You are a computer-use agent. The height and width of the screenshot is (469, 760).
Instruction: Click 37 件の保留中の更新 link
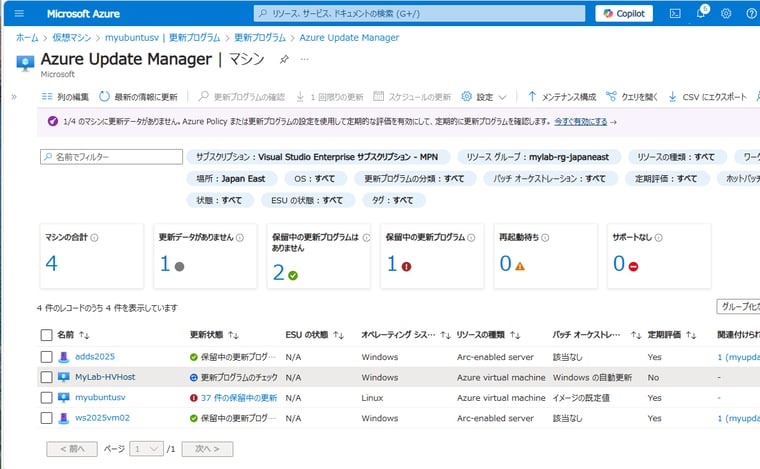[x=239, y=398]
